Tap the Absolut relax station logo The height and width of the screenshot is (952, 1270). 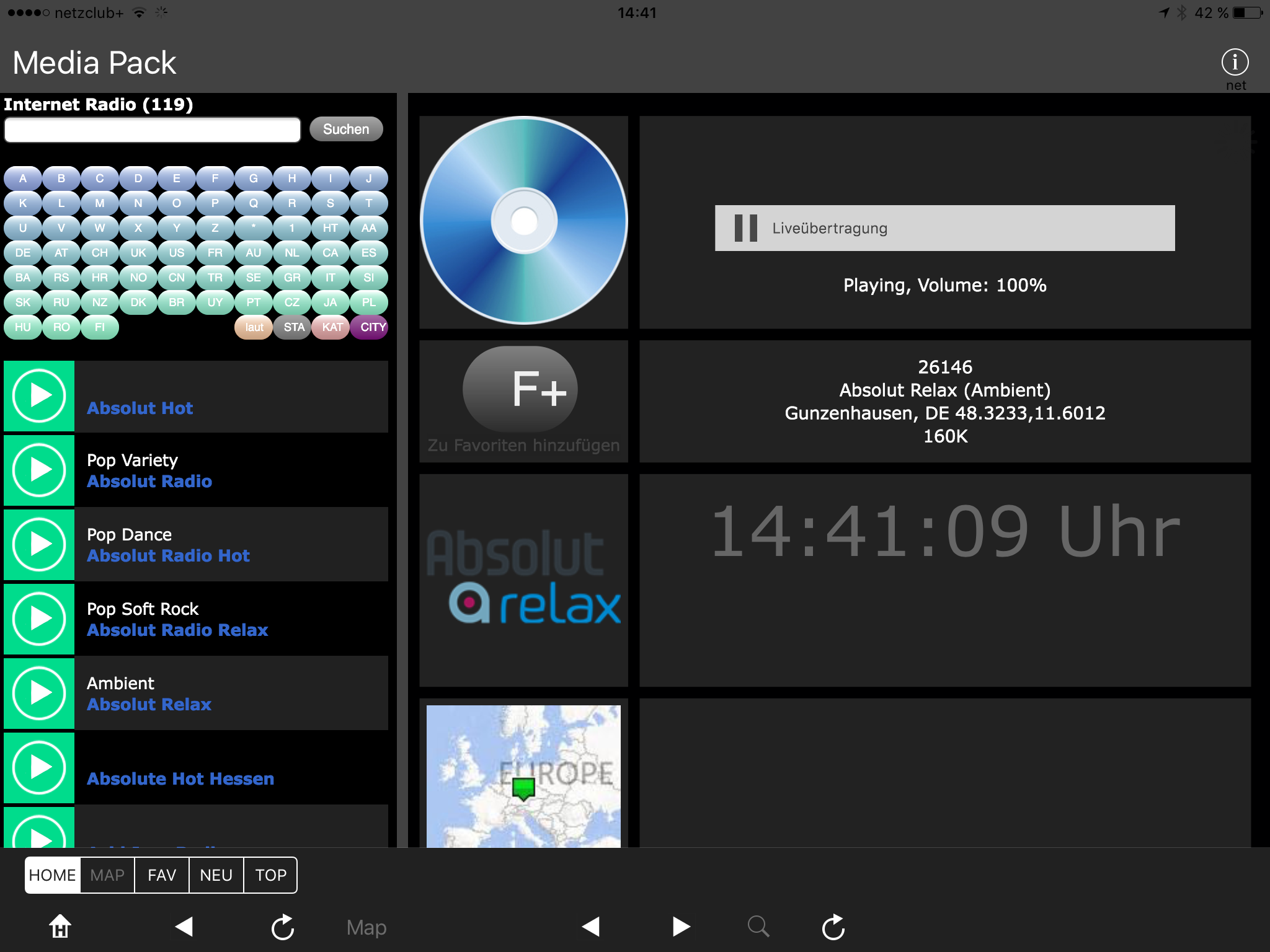coord(523,578)
